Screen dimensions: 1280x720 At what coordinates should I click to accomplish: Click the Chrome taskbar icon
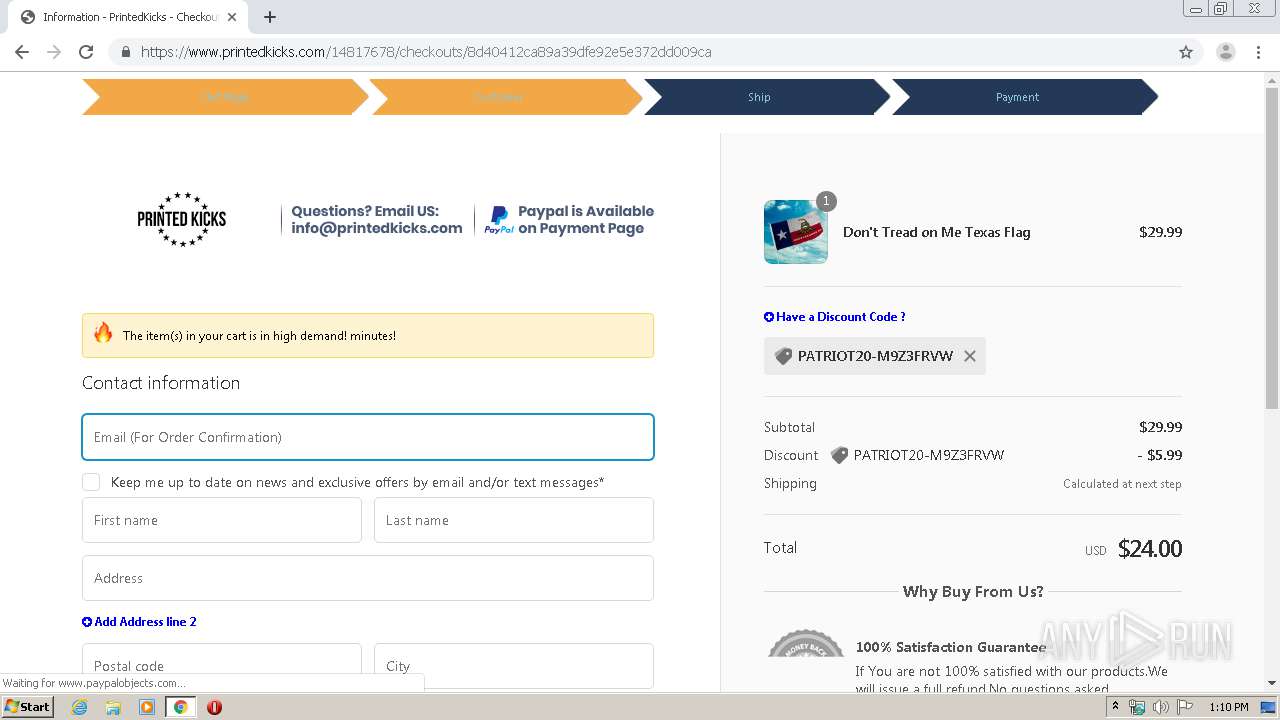coord(181,707)
